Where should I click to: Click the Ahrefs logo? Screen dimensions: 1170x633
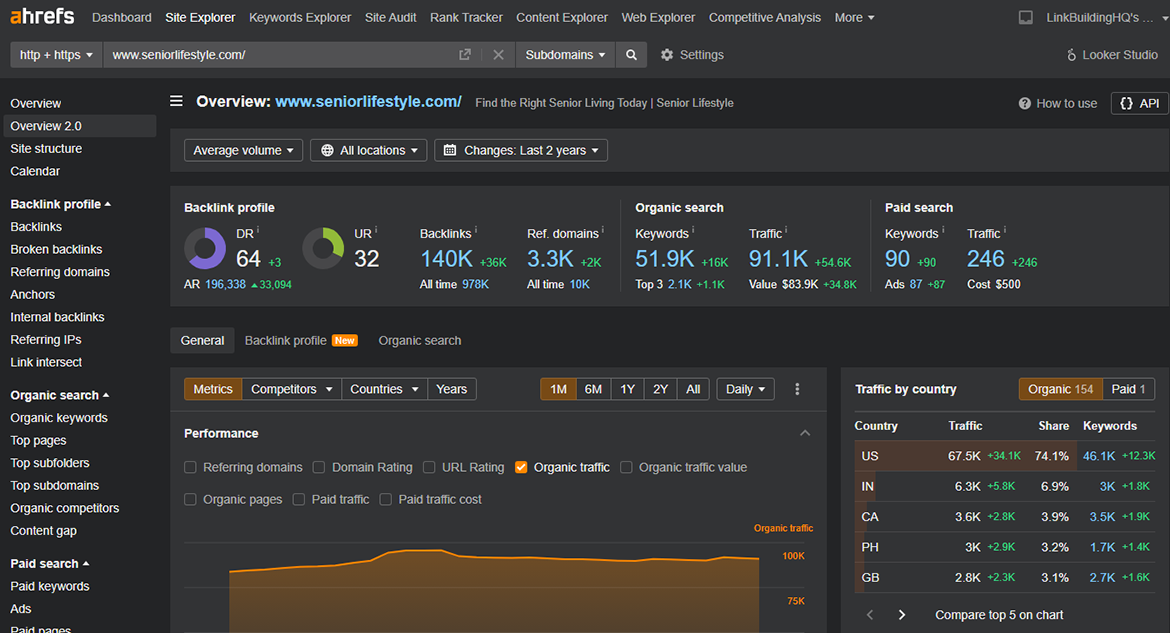coord(43,16)
